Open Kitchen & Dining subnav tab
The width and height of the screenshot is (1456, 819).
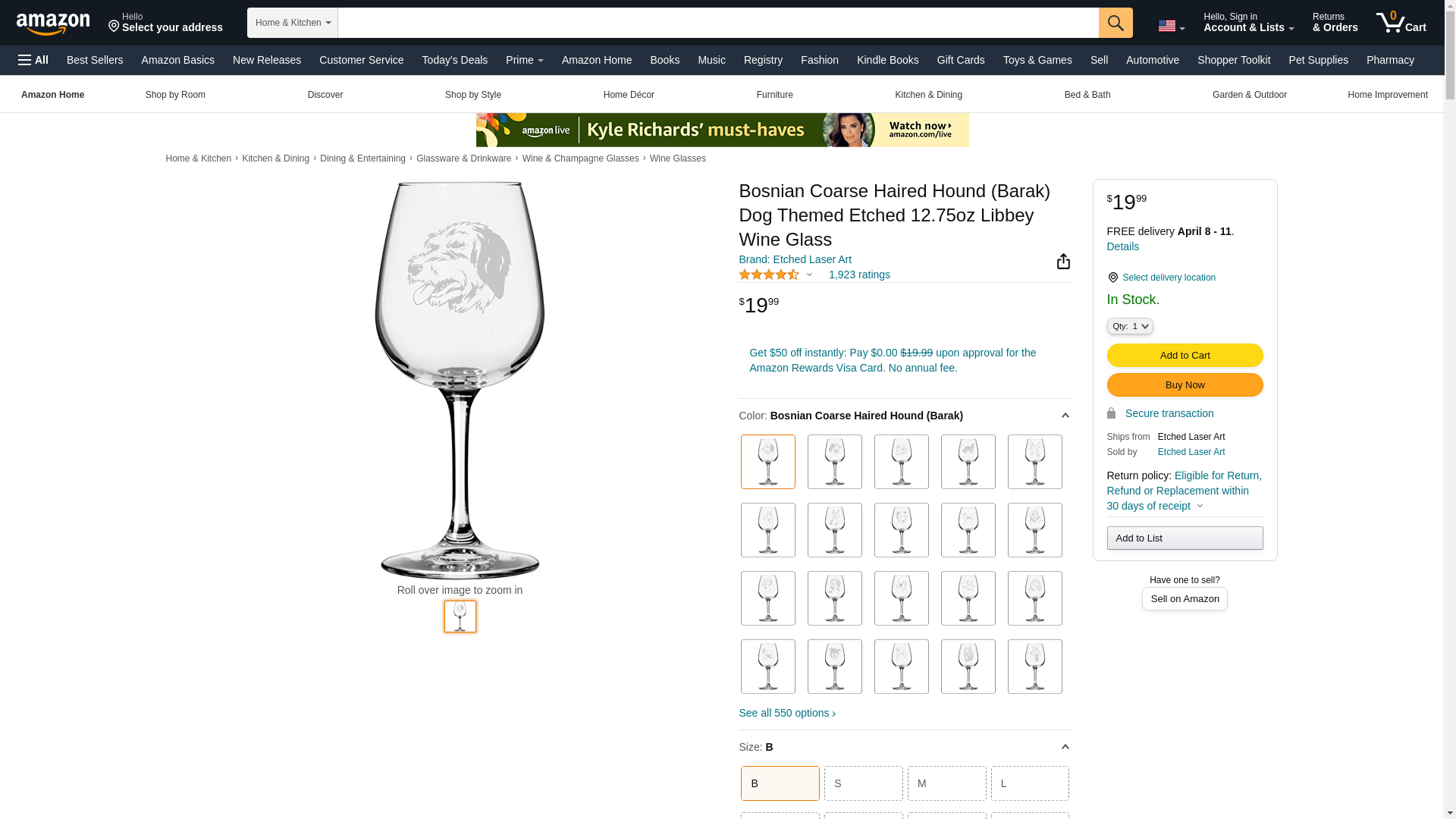[928, 95]
